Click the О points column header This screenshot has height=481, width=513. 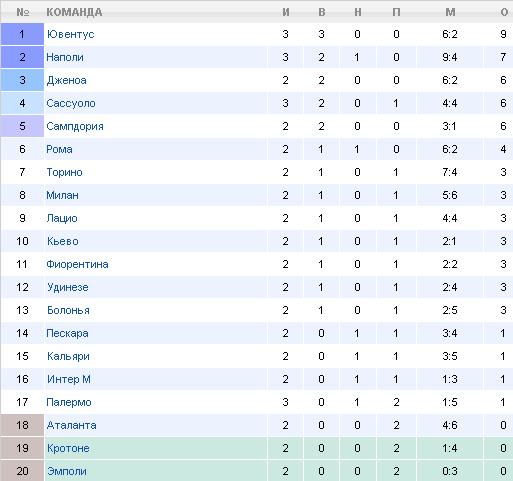[x=504, y=12]
